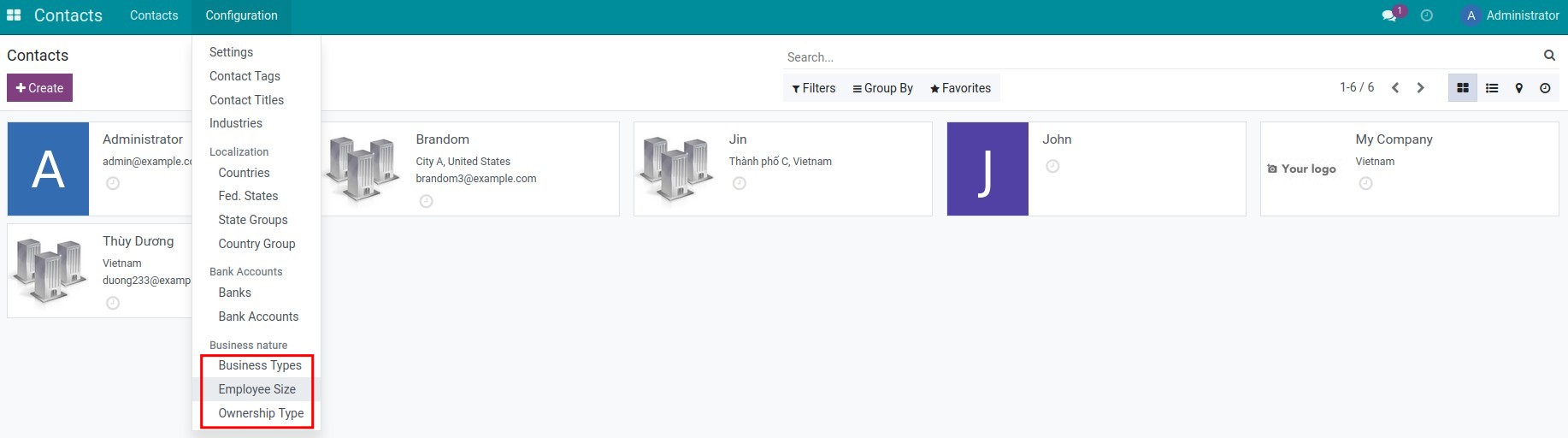The image size is (1568, 438).
Task: Open the Favorites dropdown
Action: (960, 88)
